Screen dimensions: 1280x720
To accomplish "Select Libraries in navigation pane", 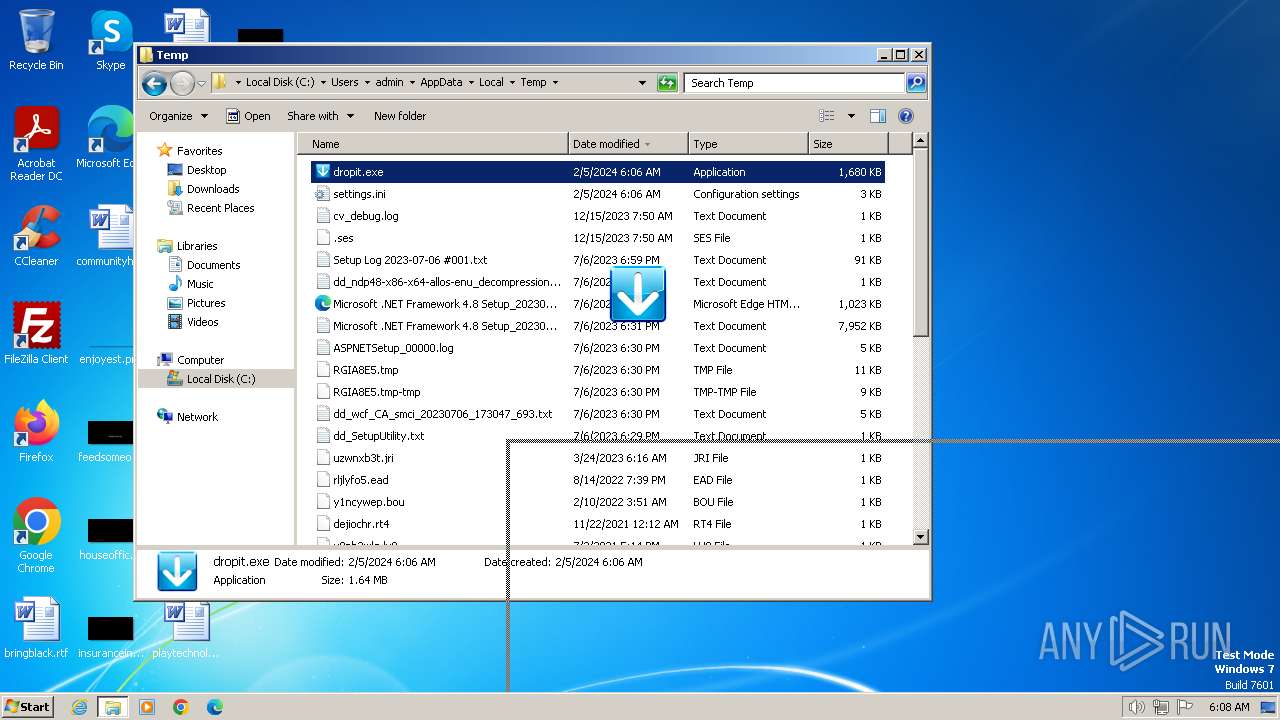I will coord(197,246).
